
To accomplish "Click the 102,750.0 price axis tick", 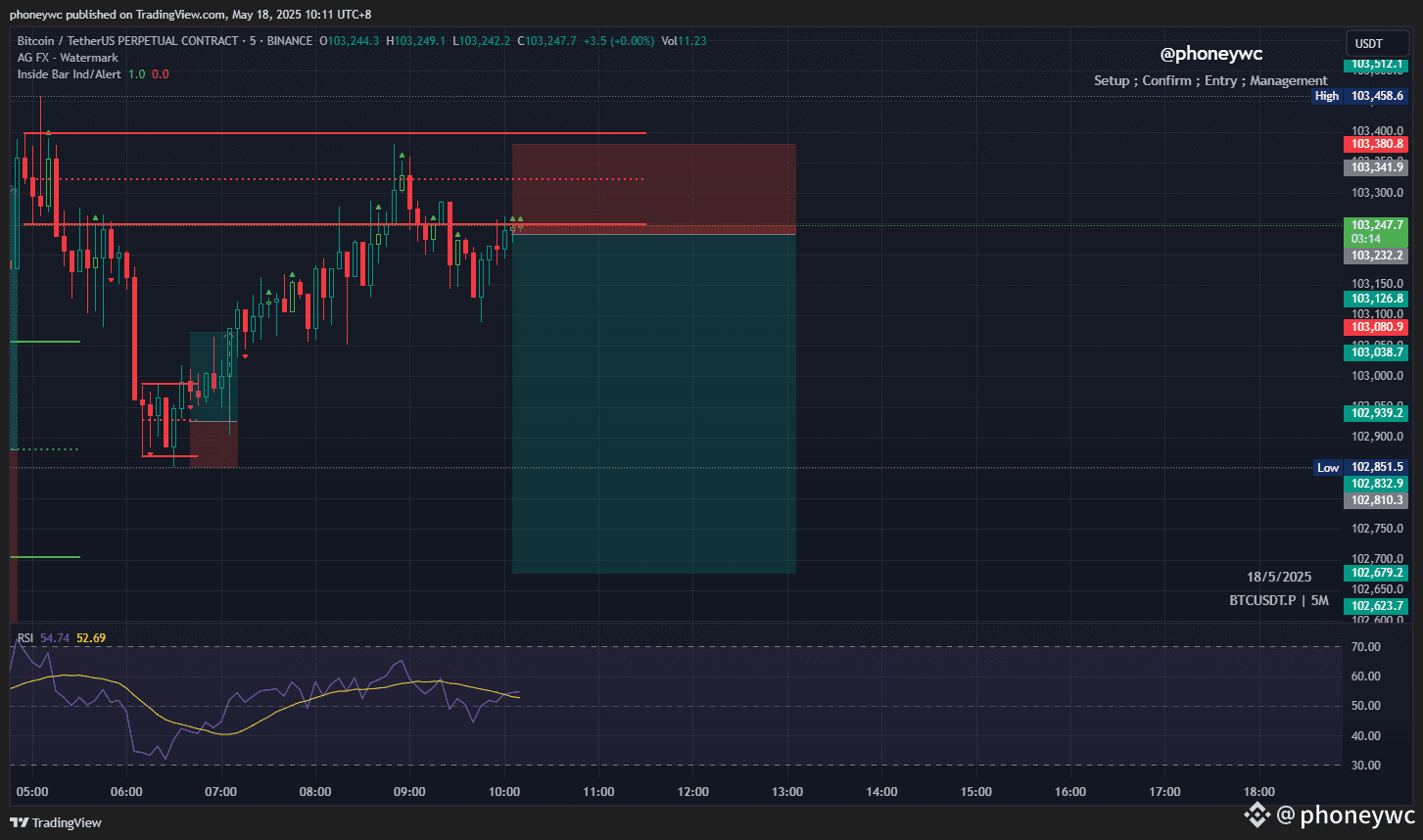I will click(1377, 529).
